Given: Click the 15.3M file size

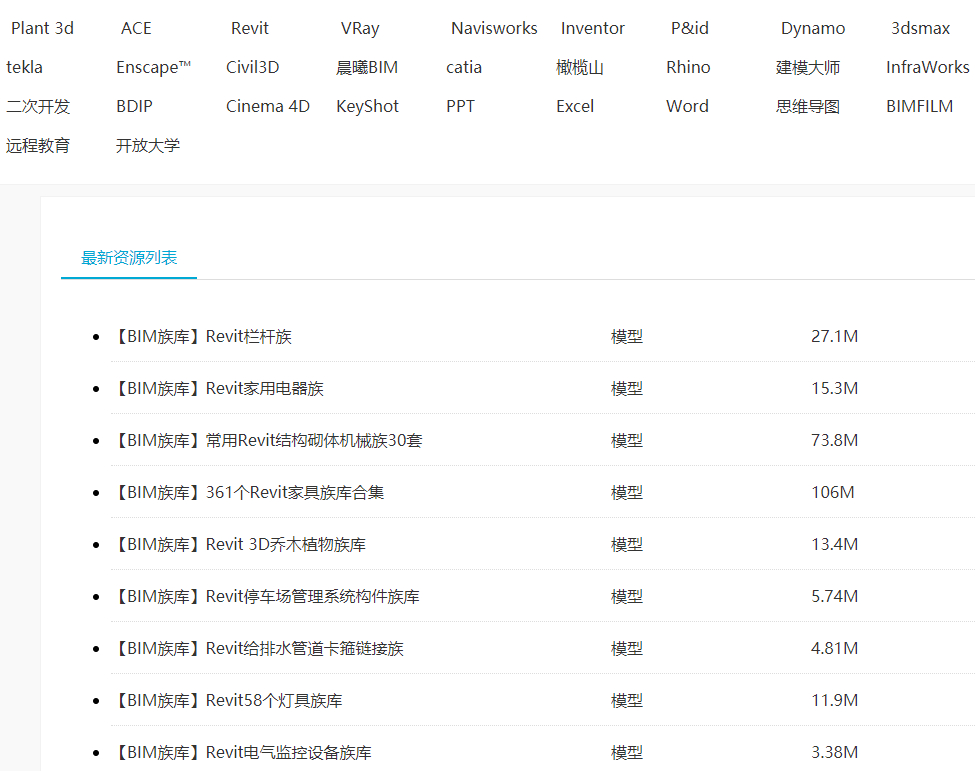Looking at the screenshot, I should coord(834,389).
